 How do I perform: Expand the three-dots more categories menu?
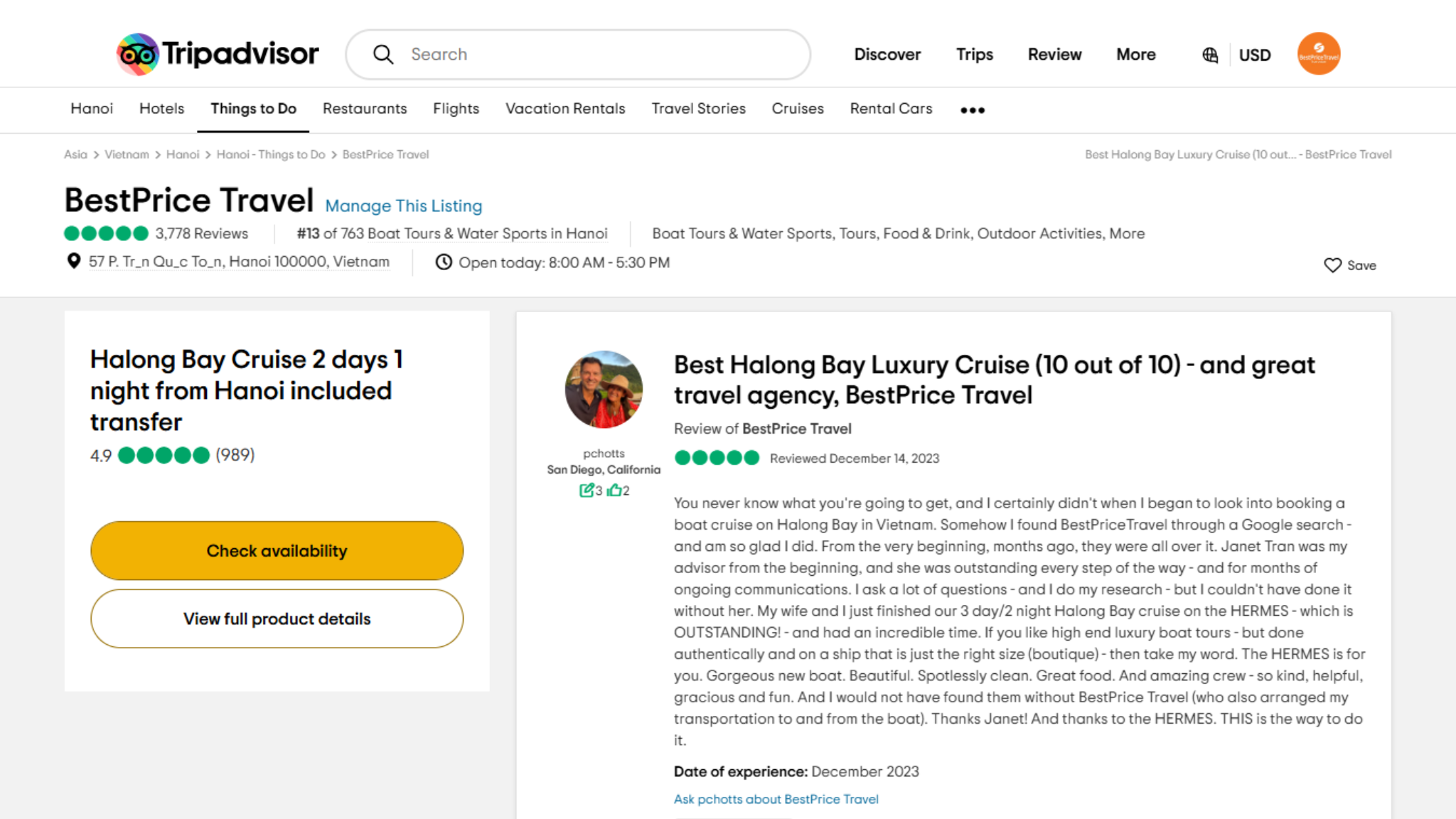pyautogui.click(x=973, y=110)
